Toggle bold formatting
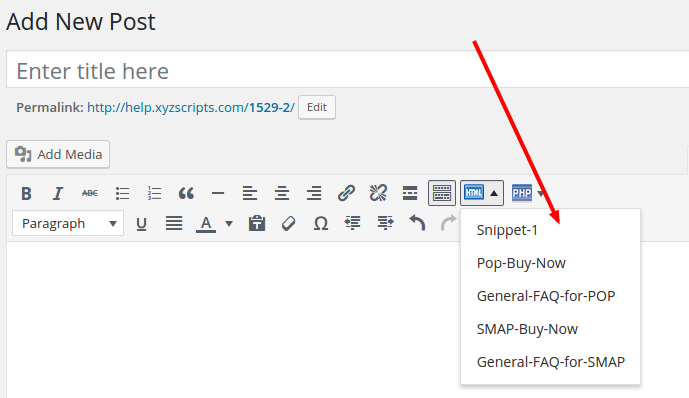Screen dimensions: 689x398 point(26,193)
